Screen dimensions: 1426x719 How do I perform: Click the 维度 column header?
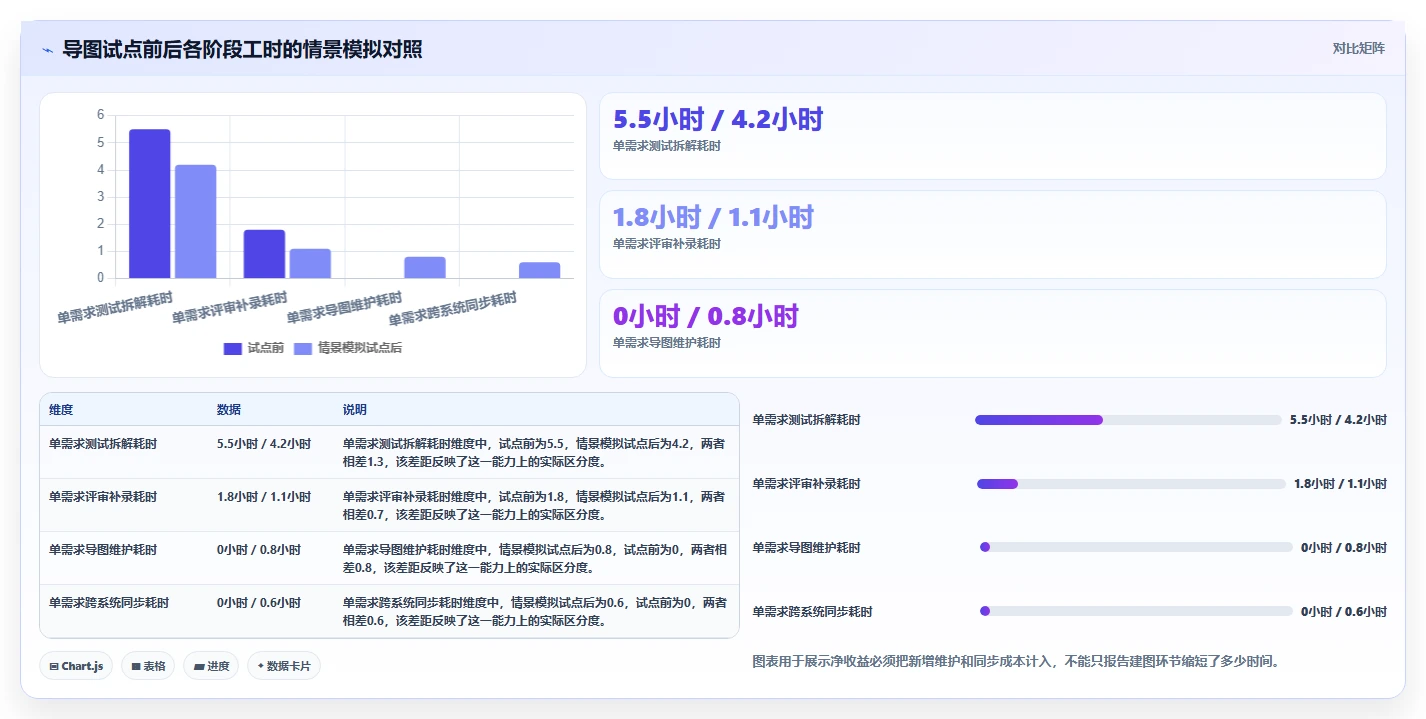coord(61,410)
